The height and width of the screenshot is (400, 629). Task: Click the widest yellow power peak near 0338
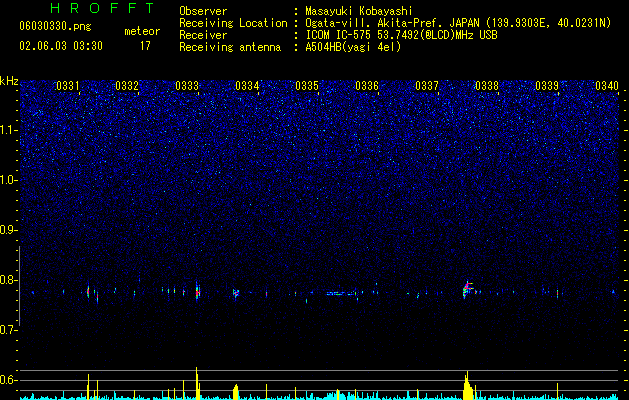467,386
